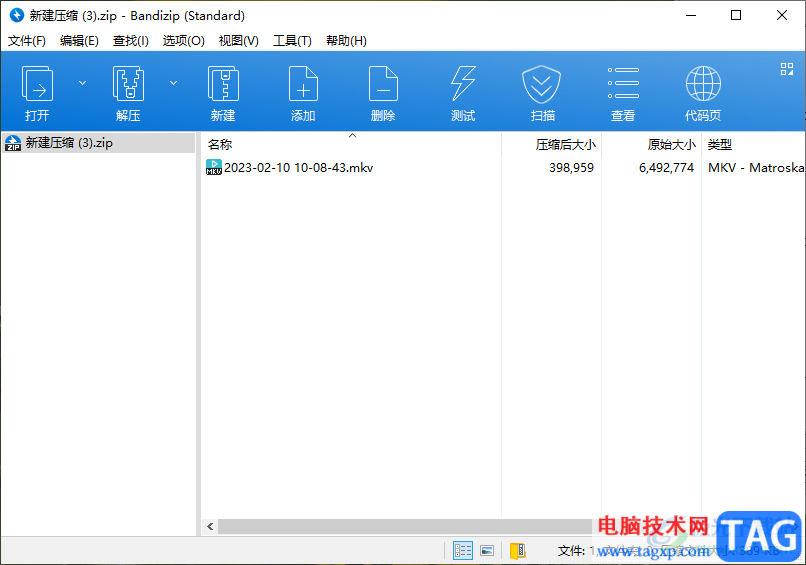The width and height of the screenshot is (806, 565).
Task: Sort by the 类型 column header
Action: pos(754,144)
